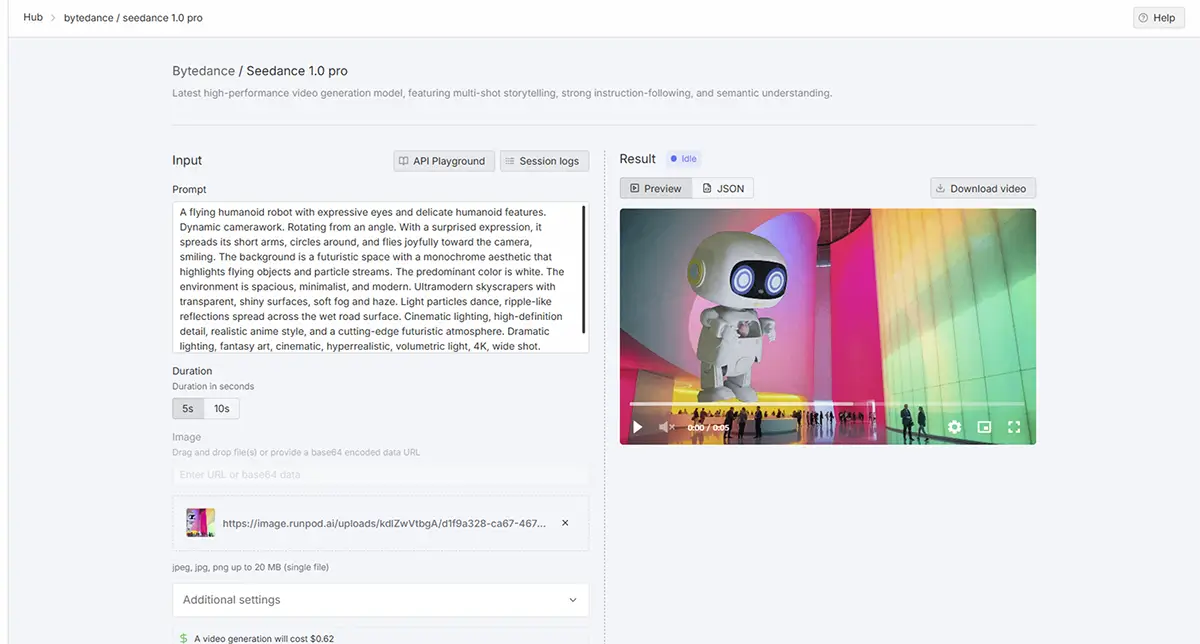Unmute the video with the speaker icon
The height and width of the screenshot is (644, 1200).
coord(667,427)
